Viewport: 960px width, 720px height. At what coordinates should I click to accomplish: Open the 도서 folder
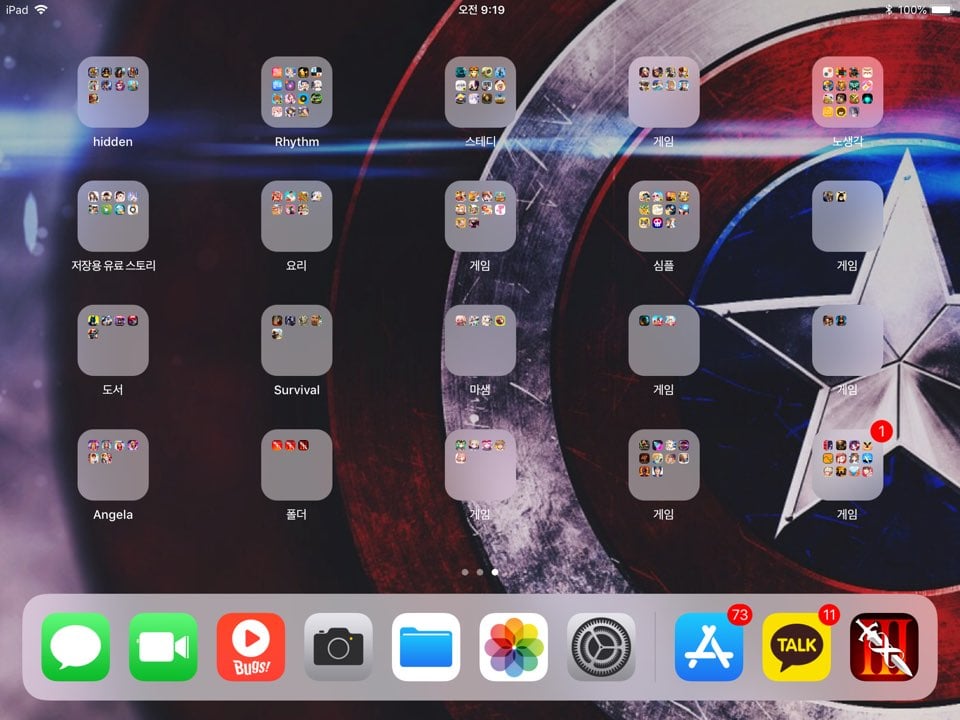tap(113, 340)
